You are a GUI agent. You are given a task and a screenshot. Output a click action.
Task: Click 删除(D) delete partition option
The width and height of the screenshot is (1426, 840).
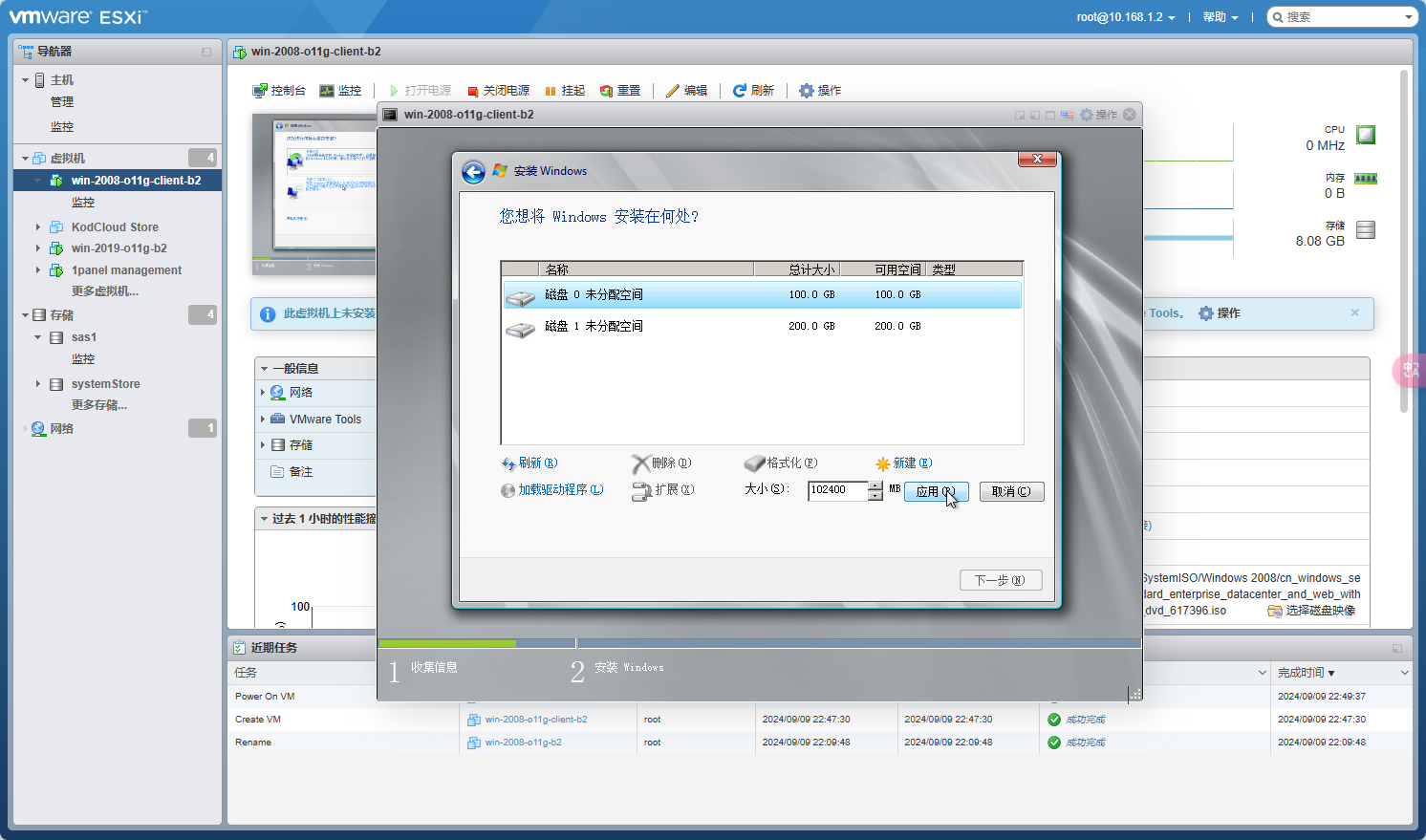pos(661,463)
